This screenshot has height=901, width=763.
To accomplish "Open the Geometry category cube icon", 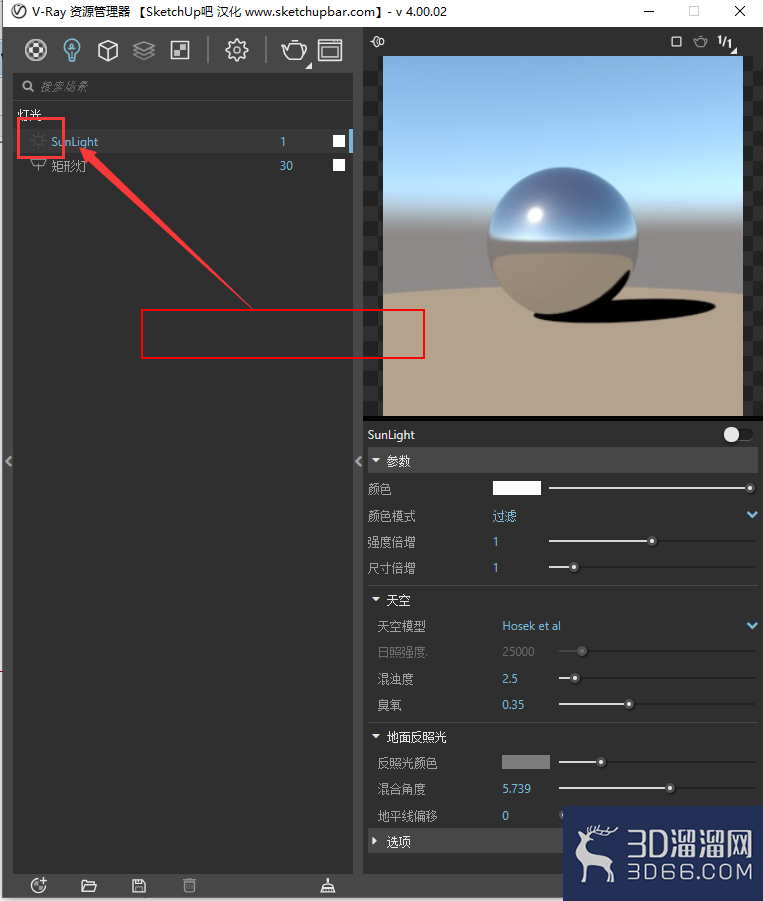I will point(108,51).
